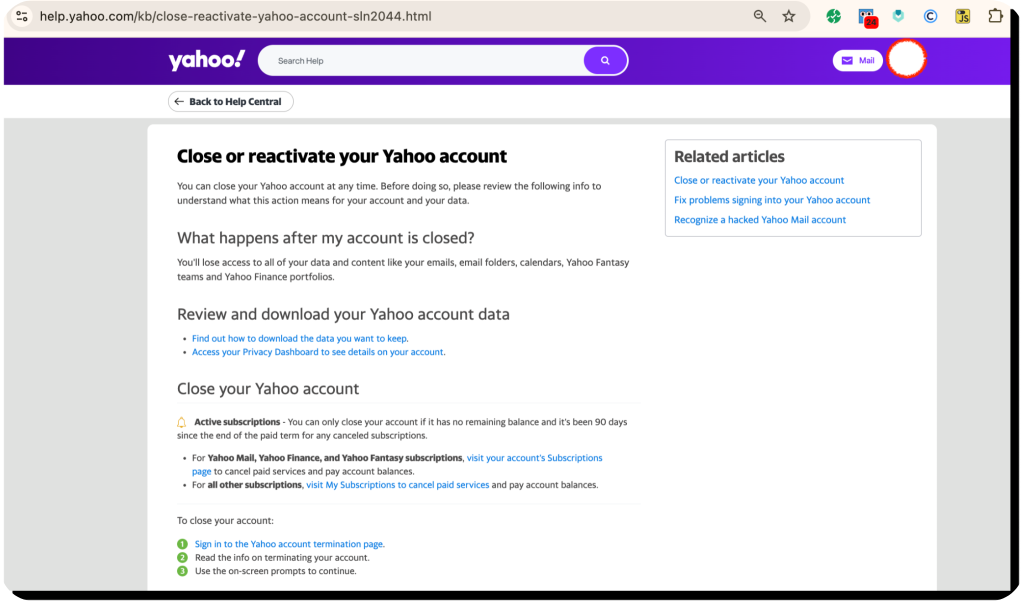Open visit My Subscriptions to cancel paid services

click(x=398, y=485)
